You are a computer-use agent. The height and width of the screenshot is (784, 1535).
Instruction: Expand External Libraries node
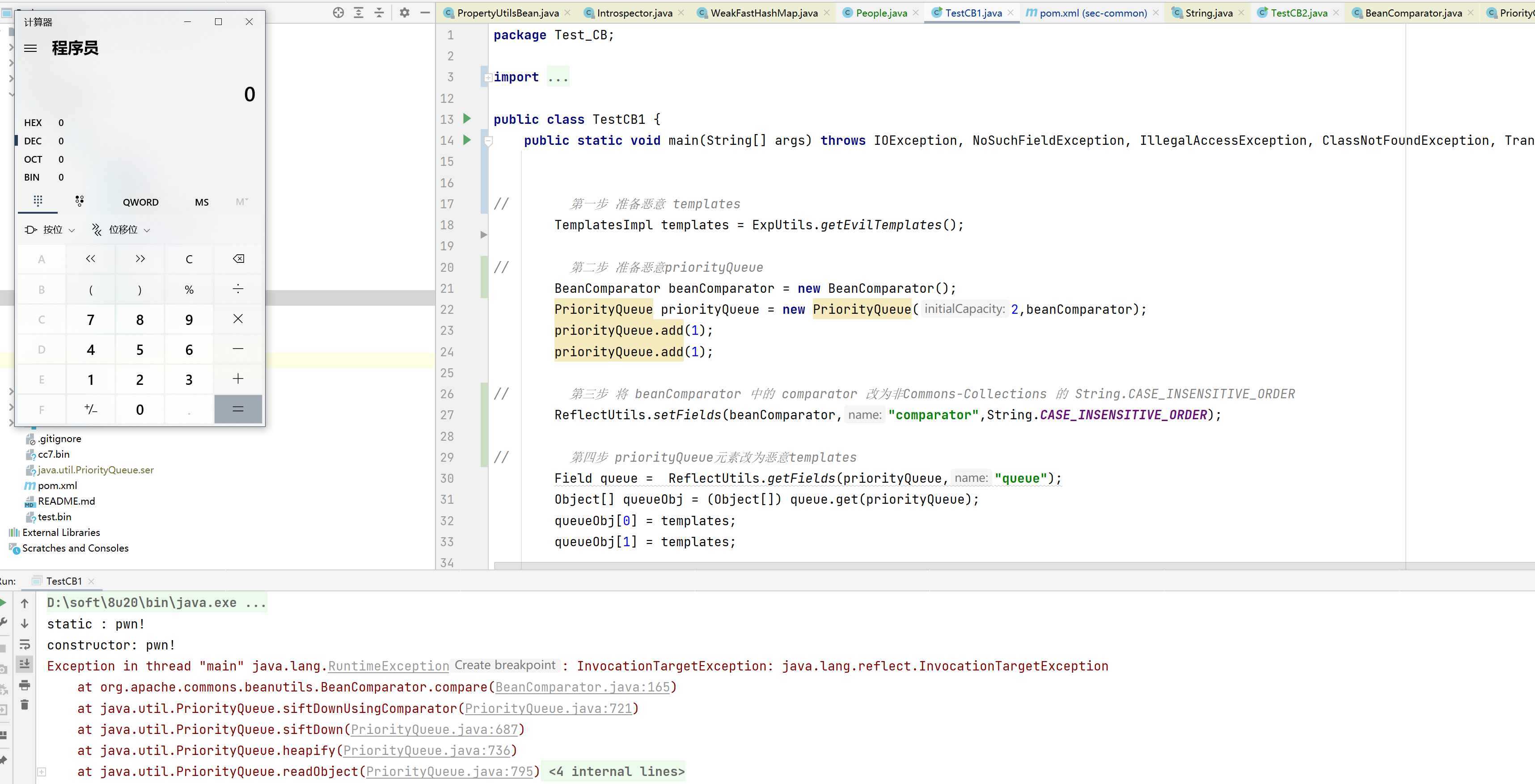61,533
